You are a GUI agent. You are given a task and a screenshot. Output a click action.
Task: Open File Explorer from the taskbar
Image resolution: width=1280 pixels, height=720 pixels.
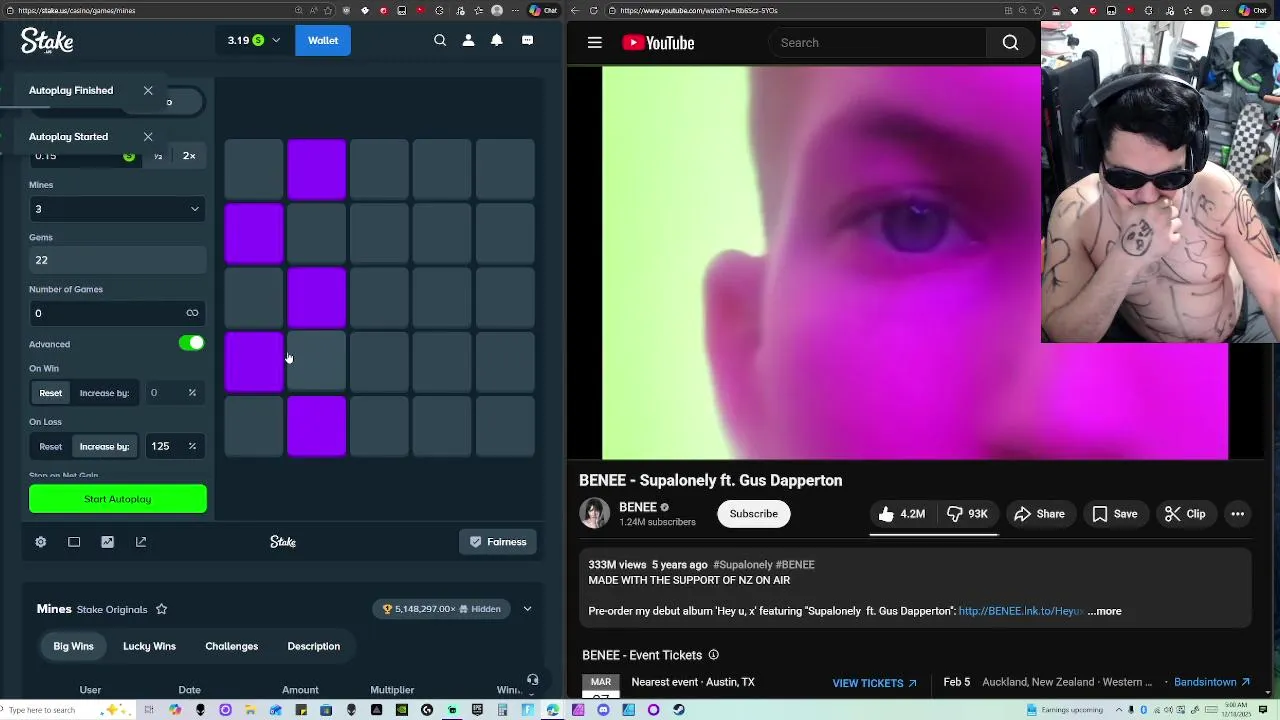(x=250, y=710)
